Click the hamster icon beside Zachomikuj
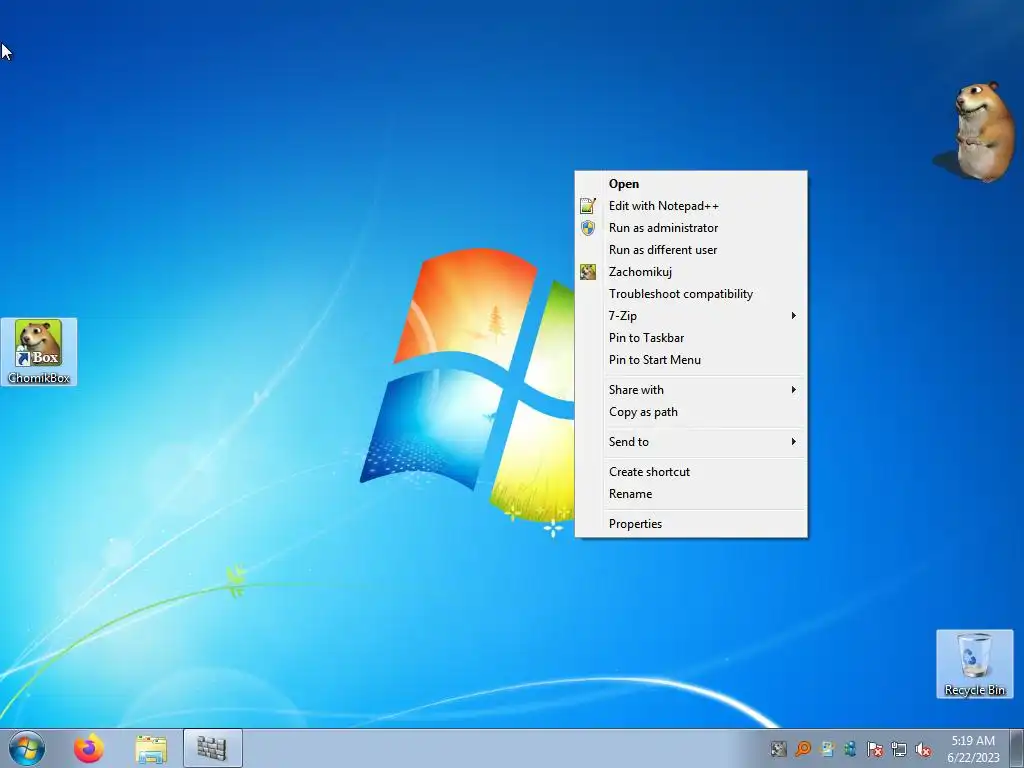 coord(588,272)
